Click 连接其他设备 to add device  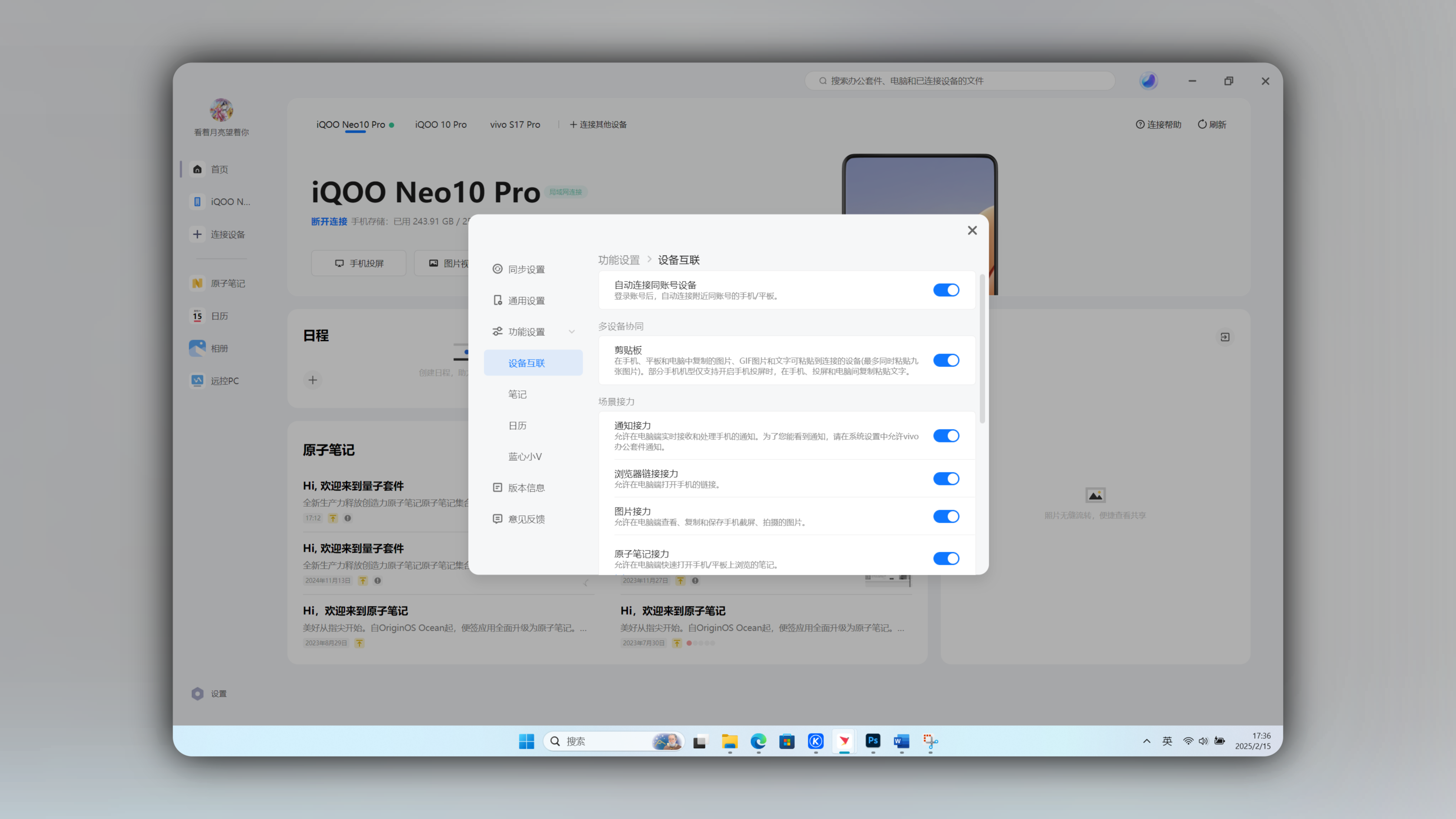pos(598,124)
